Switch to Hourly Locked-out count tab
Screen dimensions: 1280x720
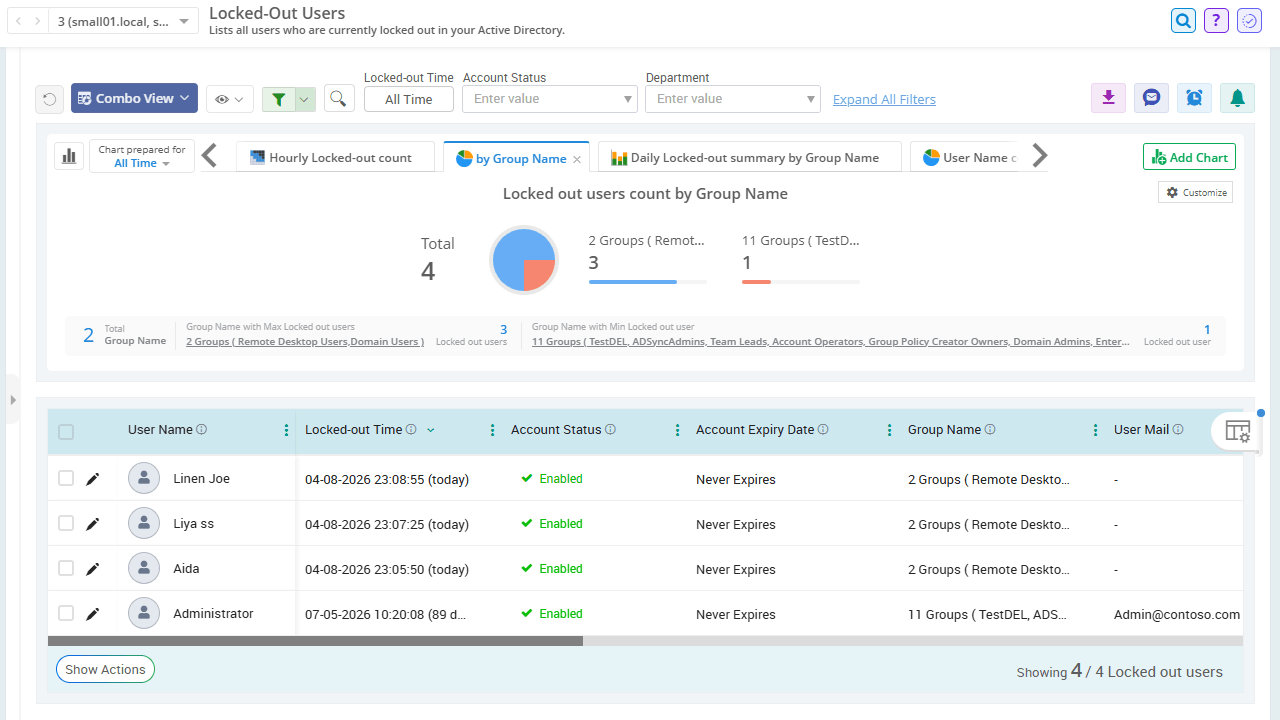tap(337, 158)
